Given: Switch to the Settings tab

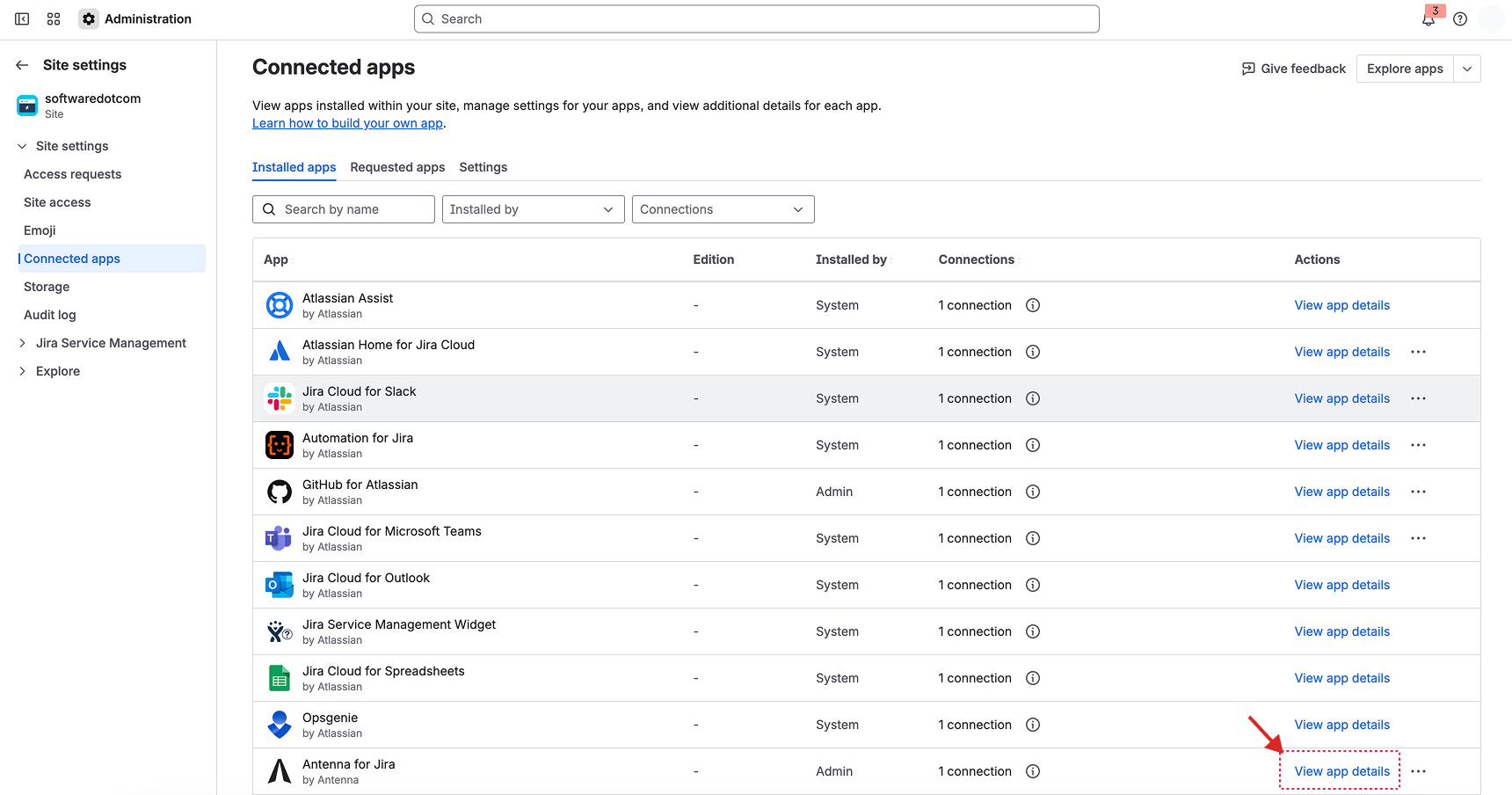Looking at the screenshot, I should tap(483, 167).
